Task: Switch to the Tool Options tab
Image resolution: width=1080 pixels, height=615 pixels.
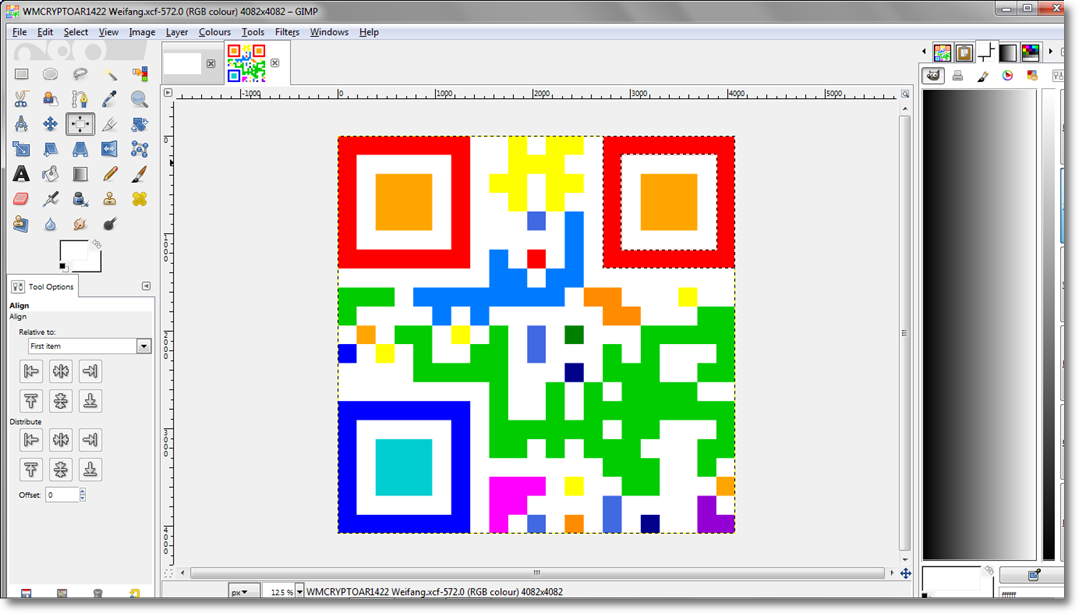Action: coord(43,286)
